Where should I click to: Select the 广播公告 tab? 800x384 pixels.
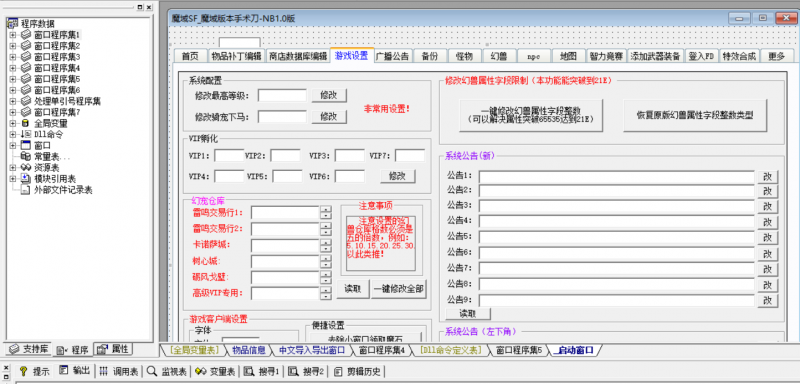392,56
